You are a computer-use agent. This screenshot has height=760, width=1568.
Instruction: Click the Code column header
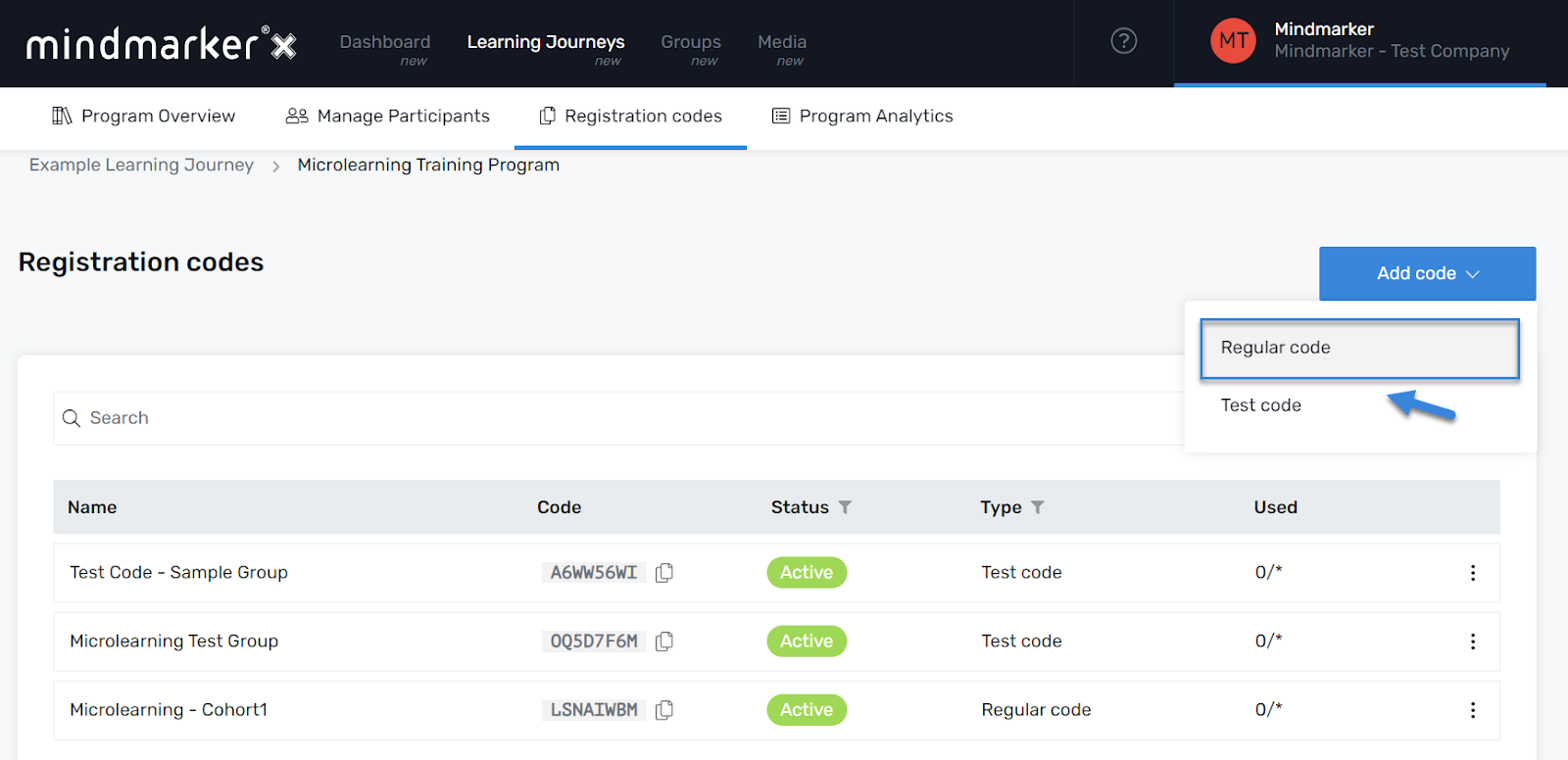tap(560, 507)
